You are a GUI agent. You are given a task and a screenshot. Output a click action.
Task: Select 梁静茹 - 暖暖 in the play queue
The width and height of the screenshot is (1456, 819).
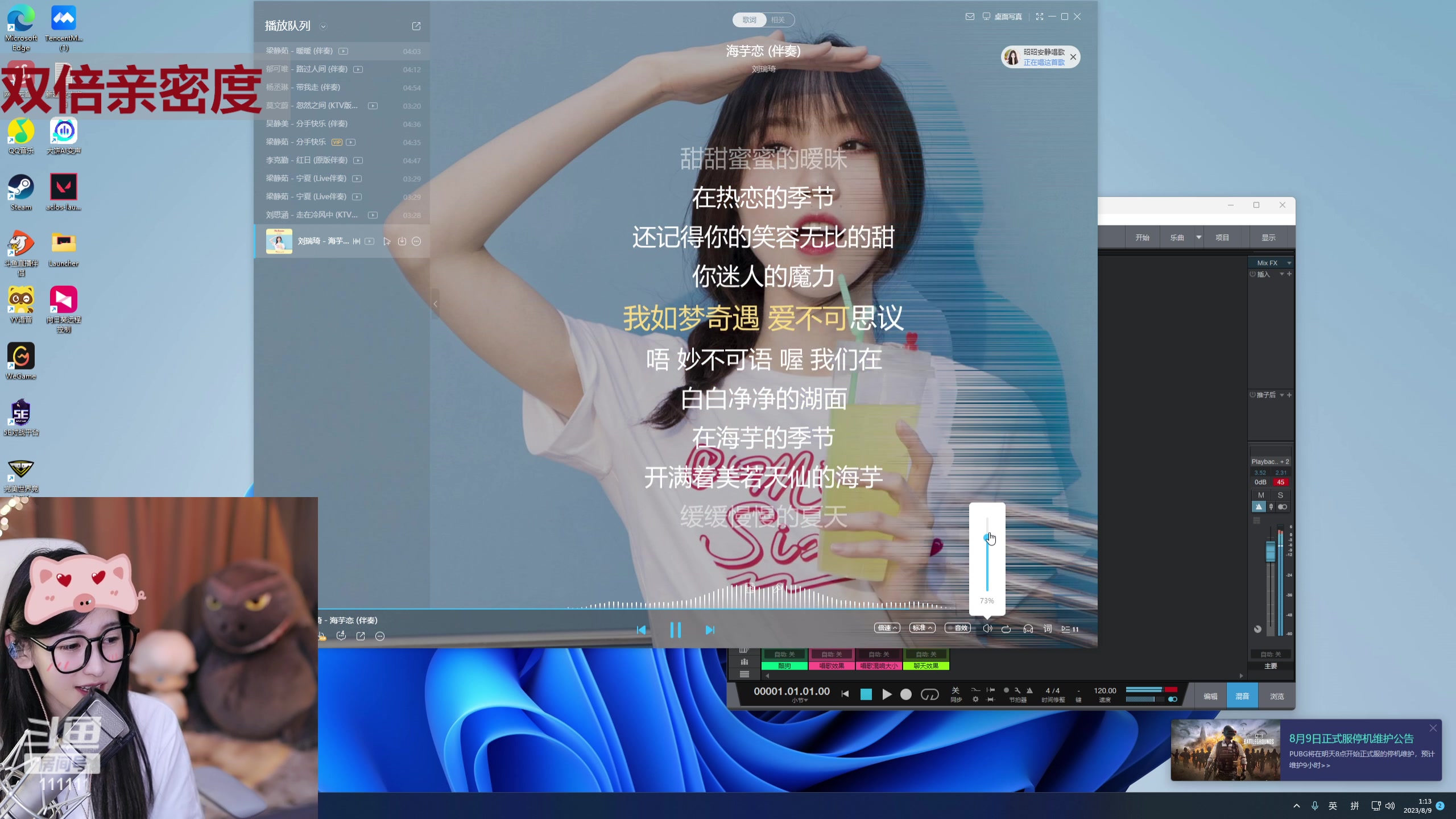click(x=307, y=51)
